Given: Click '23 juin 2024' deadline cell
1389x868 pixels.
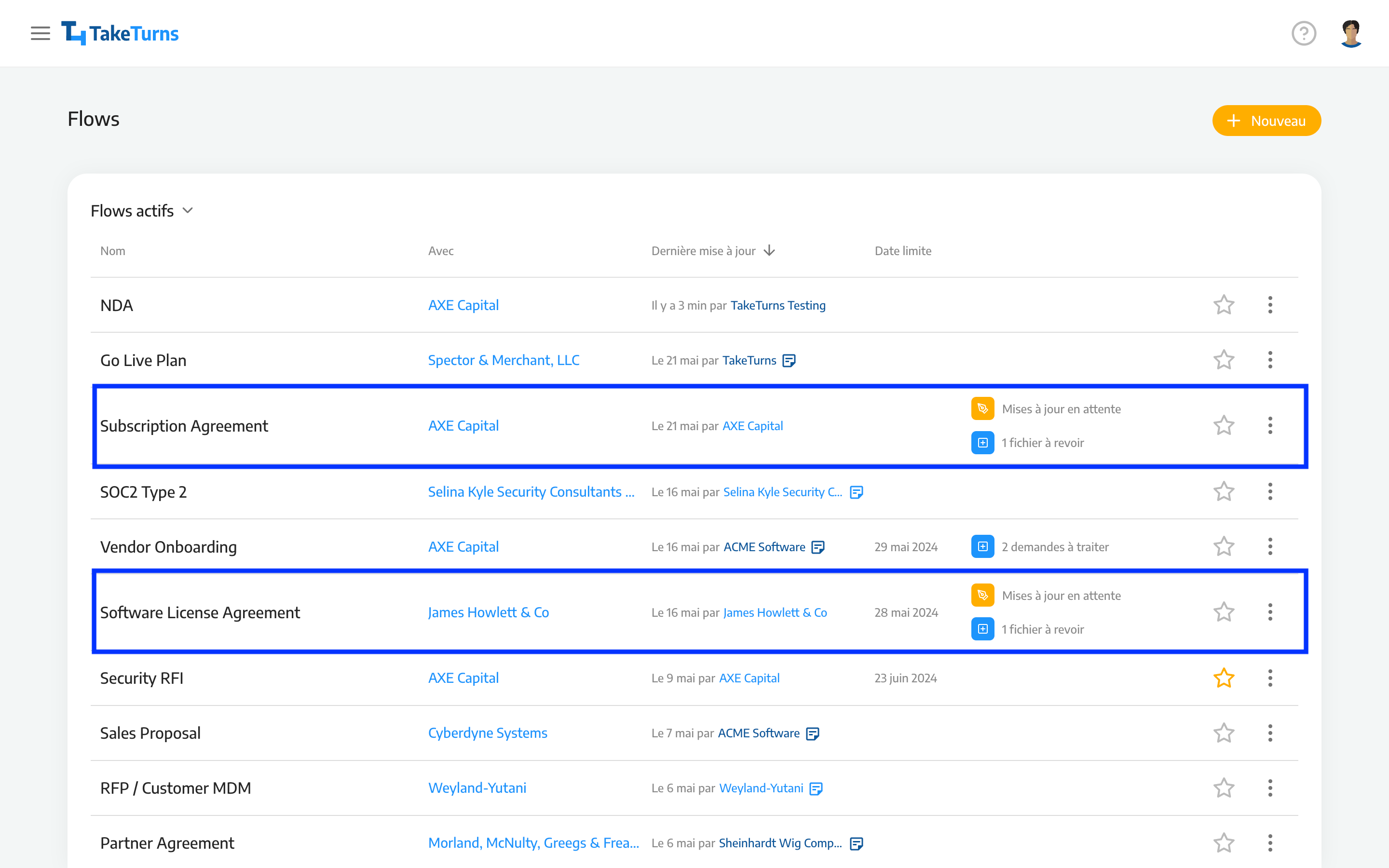Looking at the screenshot, I should point(905,678).
